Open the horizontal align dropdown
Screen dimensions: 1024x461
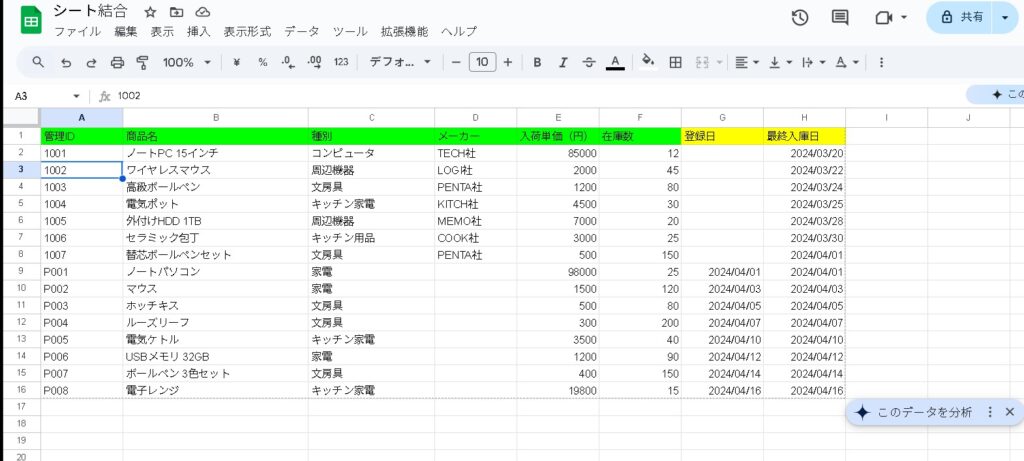tap(747, 62)
